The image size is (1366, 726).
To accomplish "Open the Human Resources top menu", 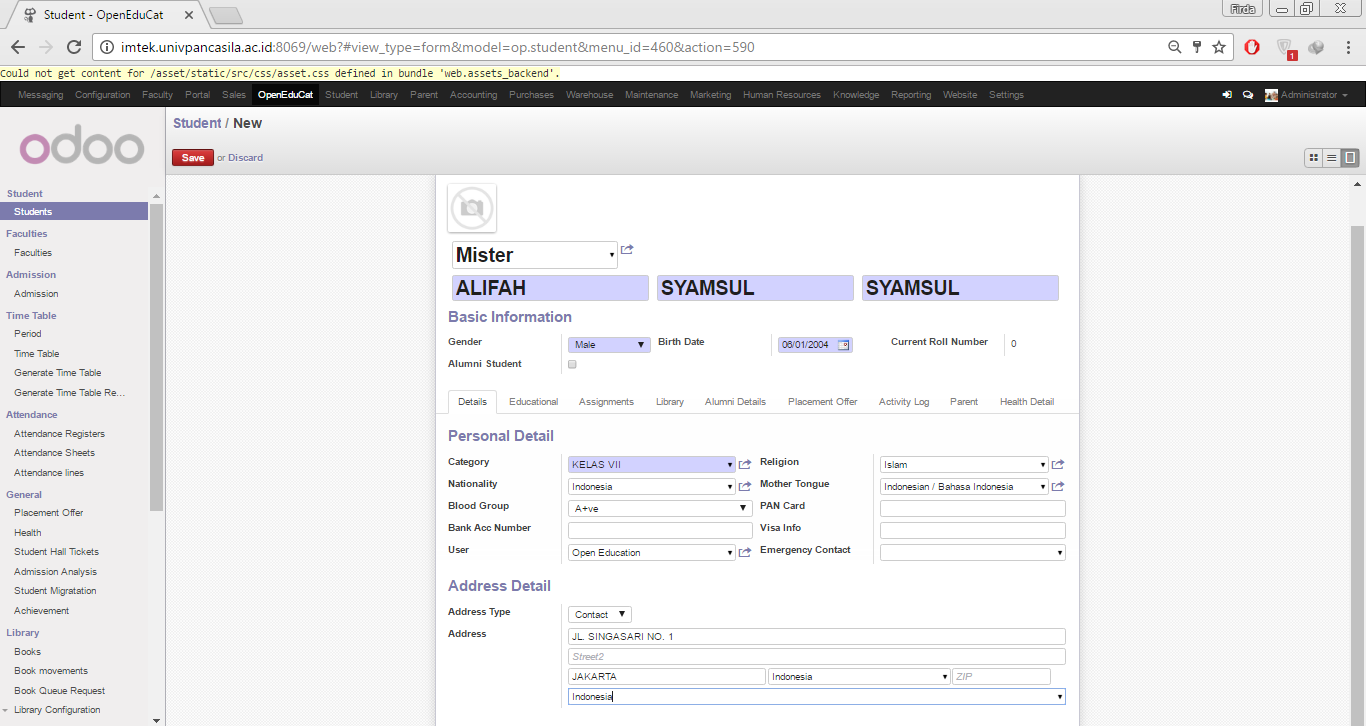I will coord(782,95).
